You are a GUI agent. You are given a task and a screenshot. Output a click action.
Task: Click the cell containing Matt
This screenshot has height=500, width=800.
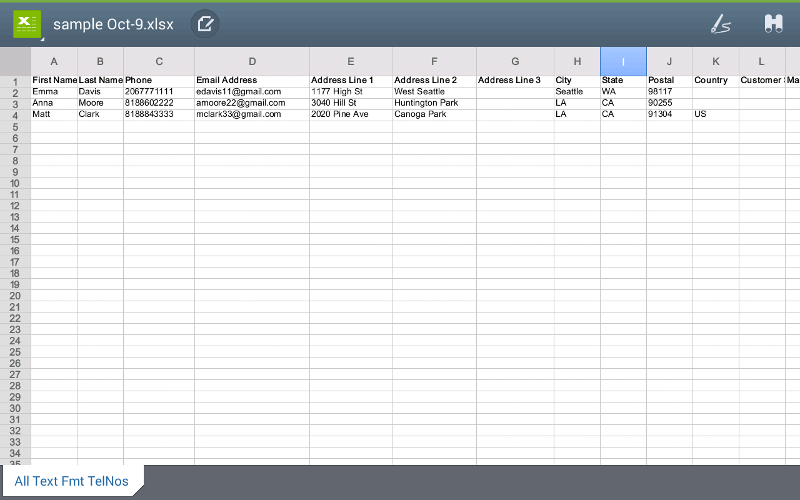click(54, 114)
